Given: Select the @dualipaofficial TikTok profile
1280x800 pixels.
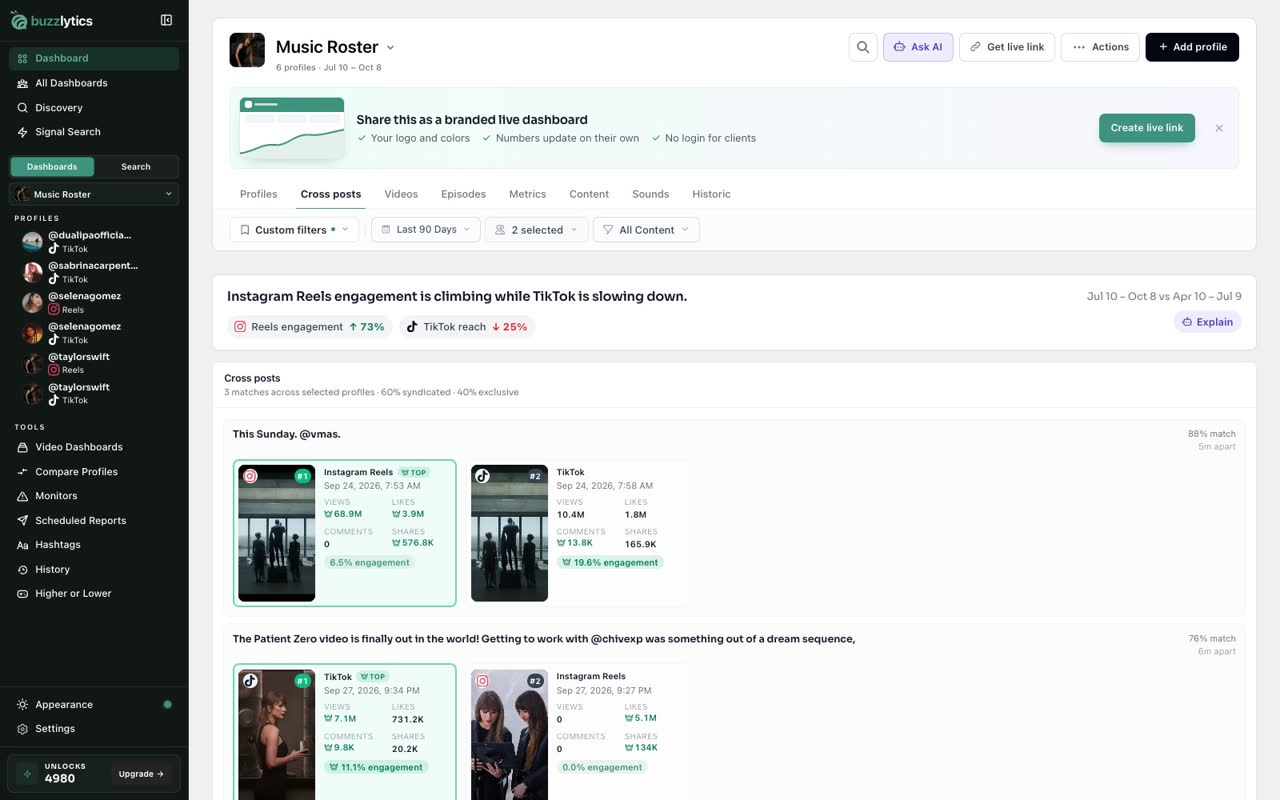Looking at the screenshot, I should coord(94,241).
